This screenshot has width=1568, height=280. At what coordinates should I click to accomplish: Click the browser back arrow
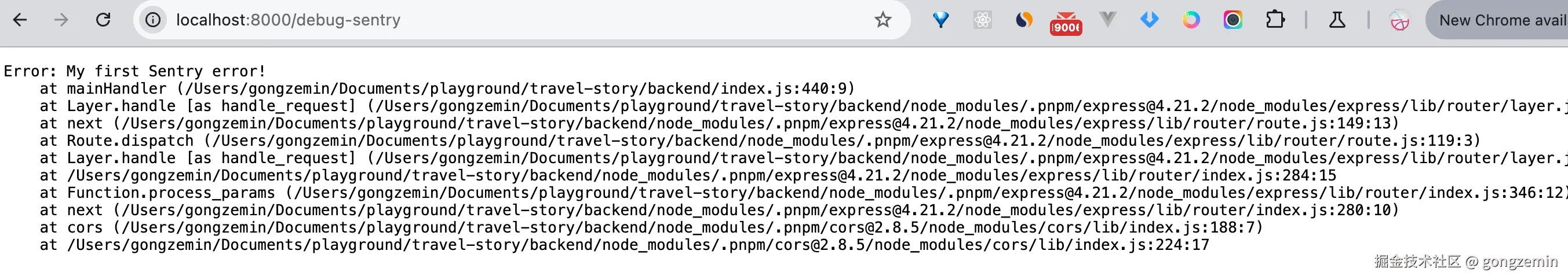point(20,20)
